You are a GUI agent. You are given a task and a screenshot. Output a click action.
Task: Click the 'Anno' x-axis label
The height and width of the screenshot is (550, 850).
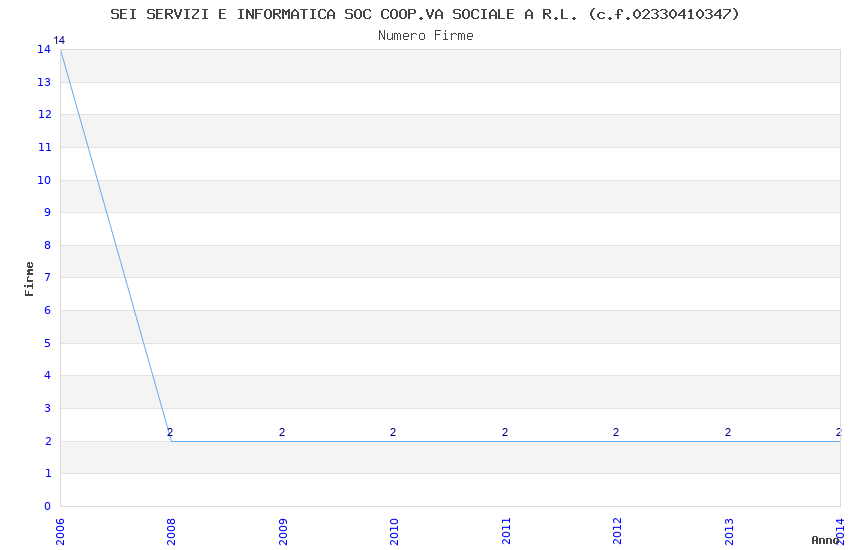point(825,540)
